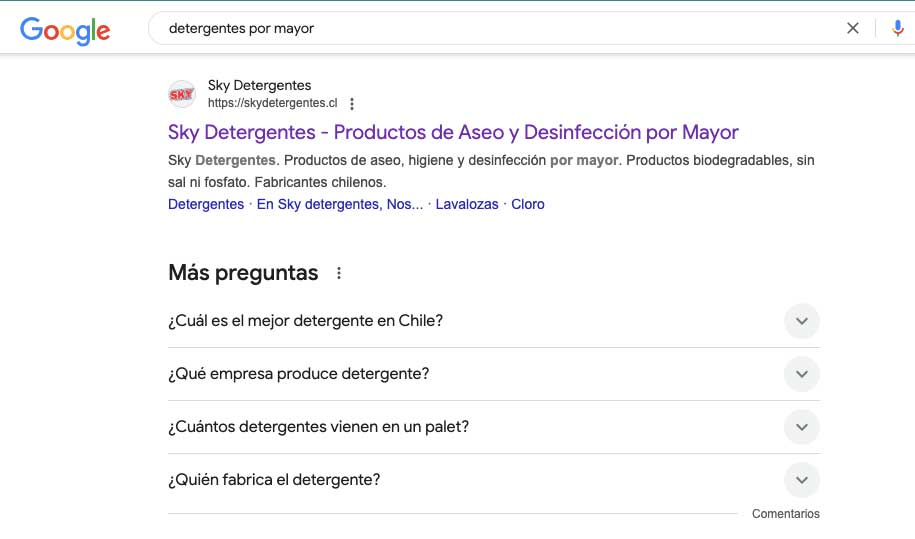Screen dimensions: 915x539
Task: Open the 'En Sky detergentes, Nos...' sitelink
Action: point(340,204)
